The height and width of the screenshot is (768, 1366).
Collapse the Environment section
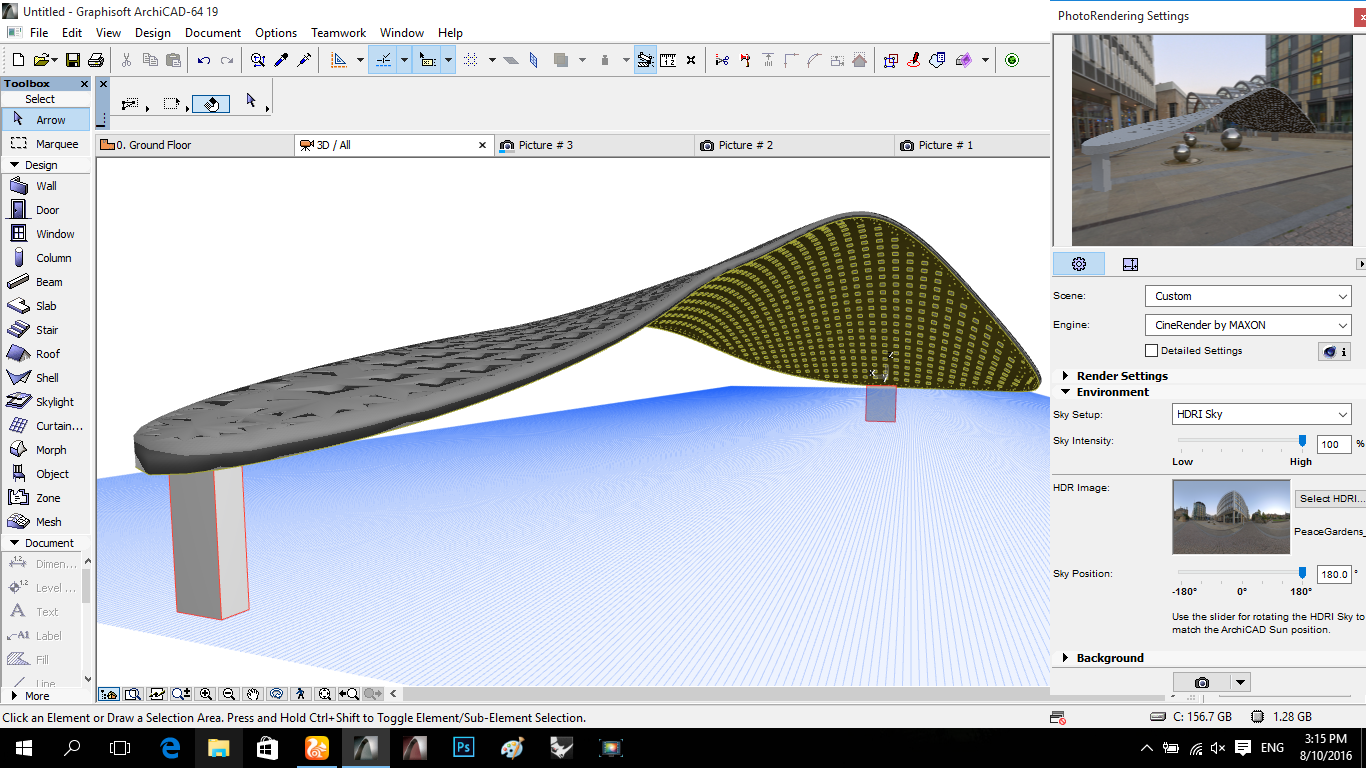[1066, 392]
